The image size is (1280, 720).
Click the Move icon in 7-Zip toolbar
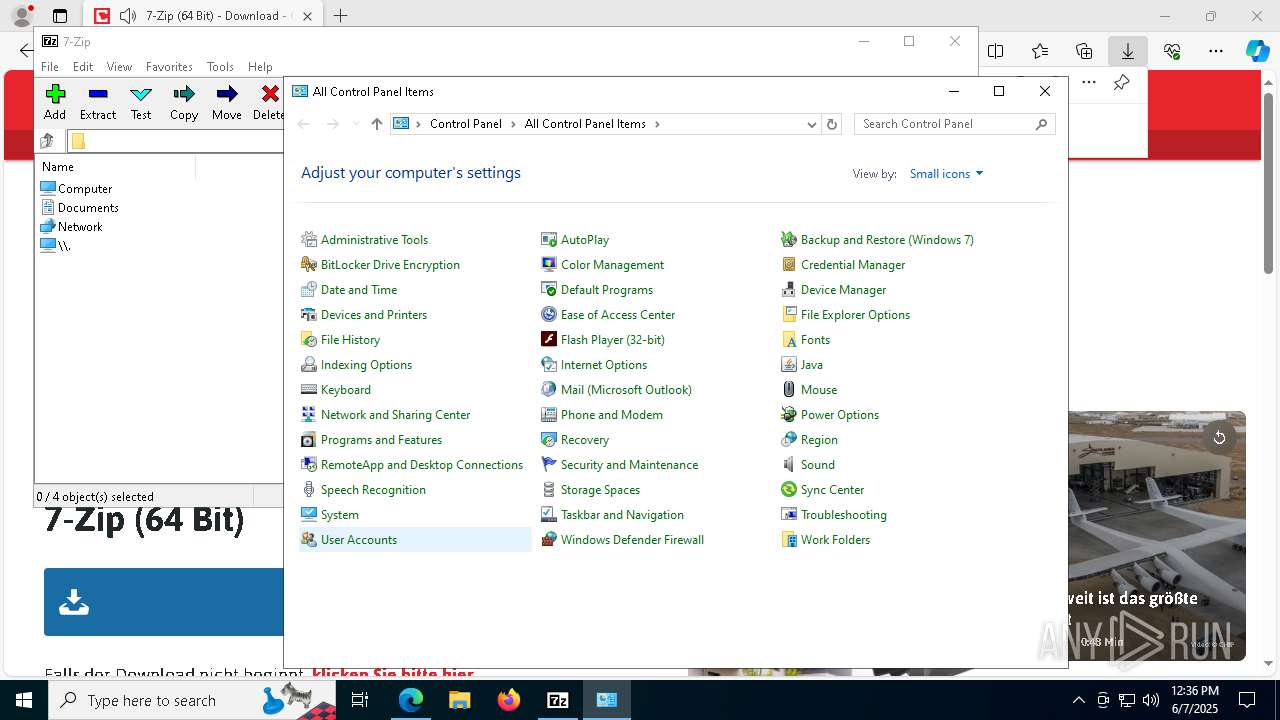click(227, 94)
